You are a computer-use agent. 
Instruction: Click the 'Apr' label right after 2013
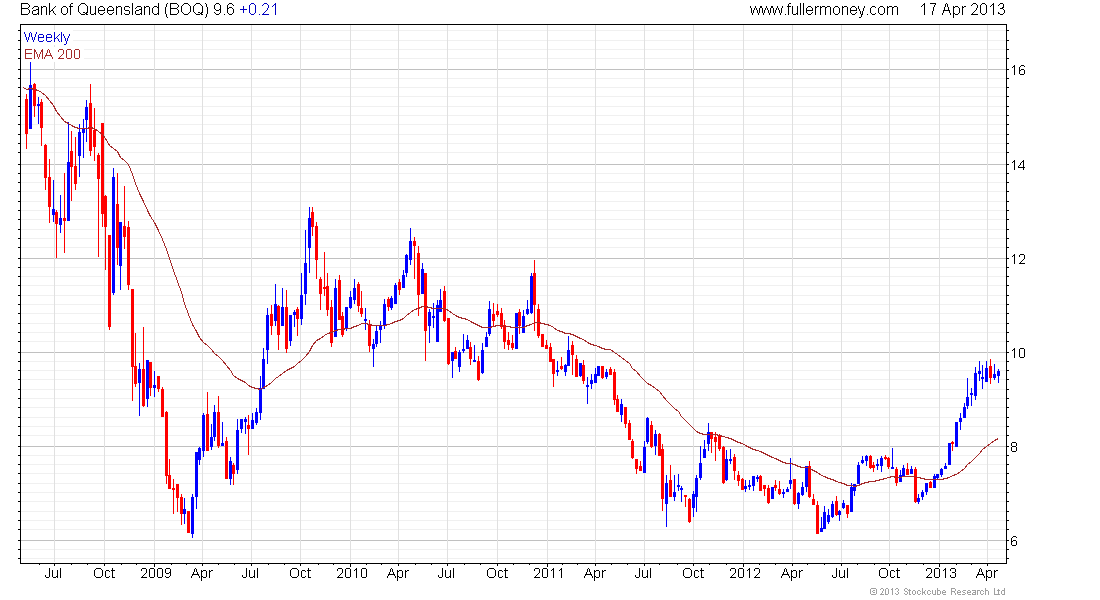click(987, 574)
